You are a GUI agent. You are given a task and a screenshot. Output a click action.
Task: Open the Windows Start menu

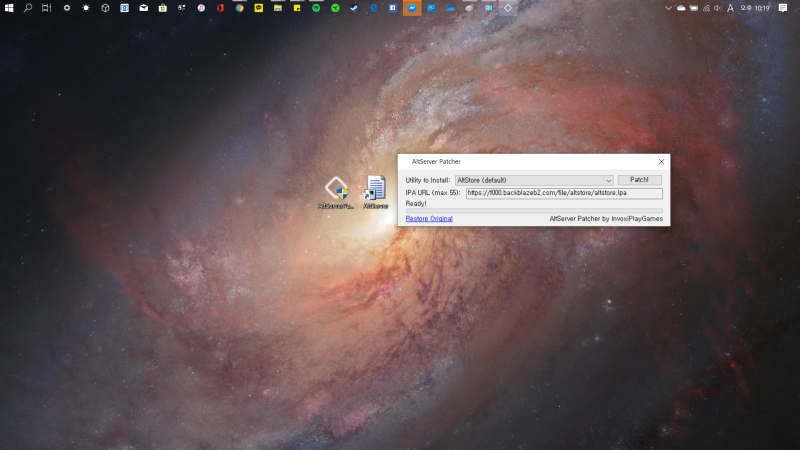[9, 8]
